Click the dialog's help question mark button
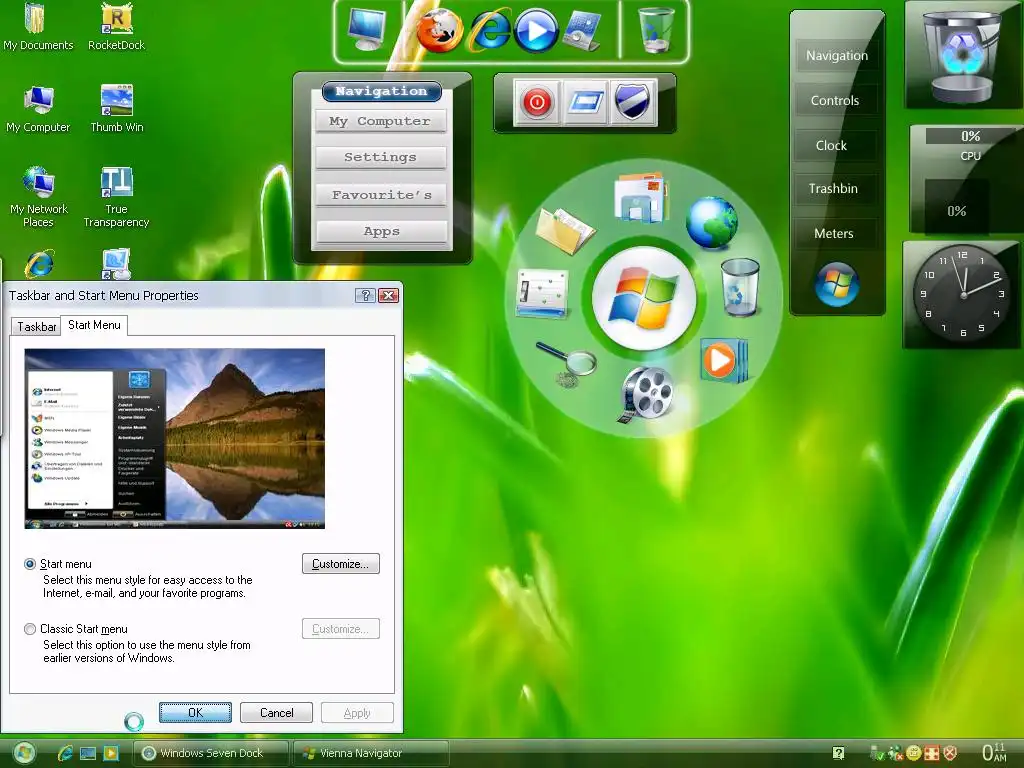The width and height of the screenshot is (1024, 768). coord(366,295)
